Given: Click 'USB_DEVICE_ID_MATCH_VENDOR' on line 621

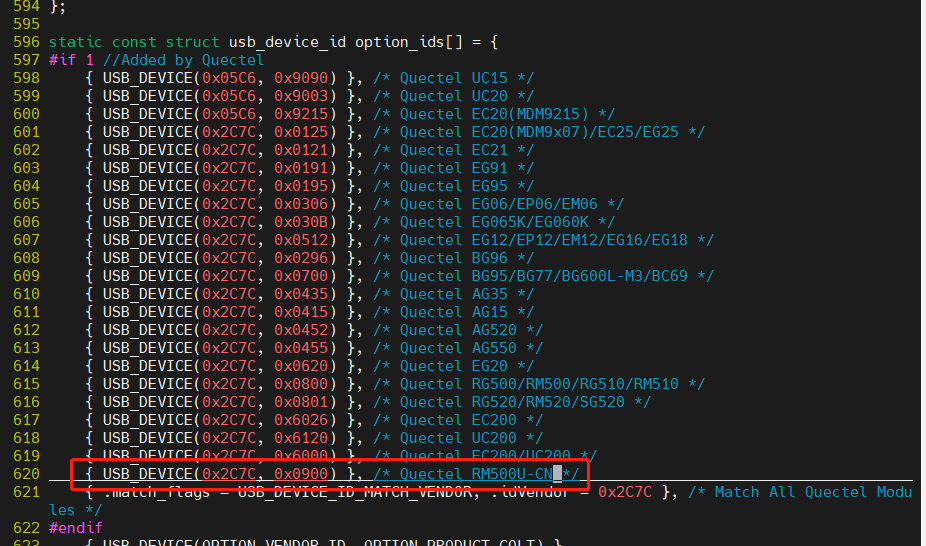Looking at the screenshot, I should (354, 492).
